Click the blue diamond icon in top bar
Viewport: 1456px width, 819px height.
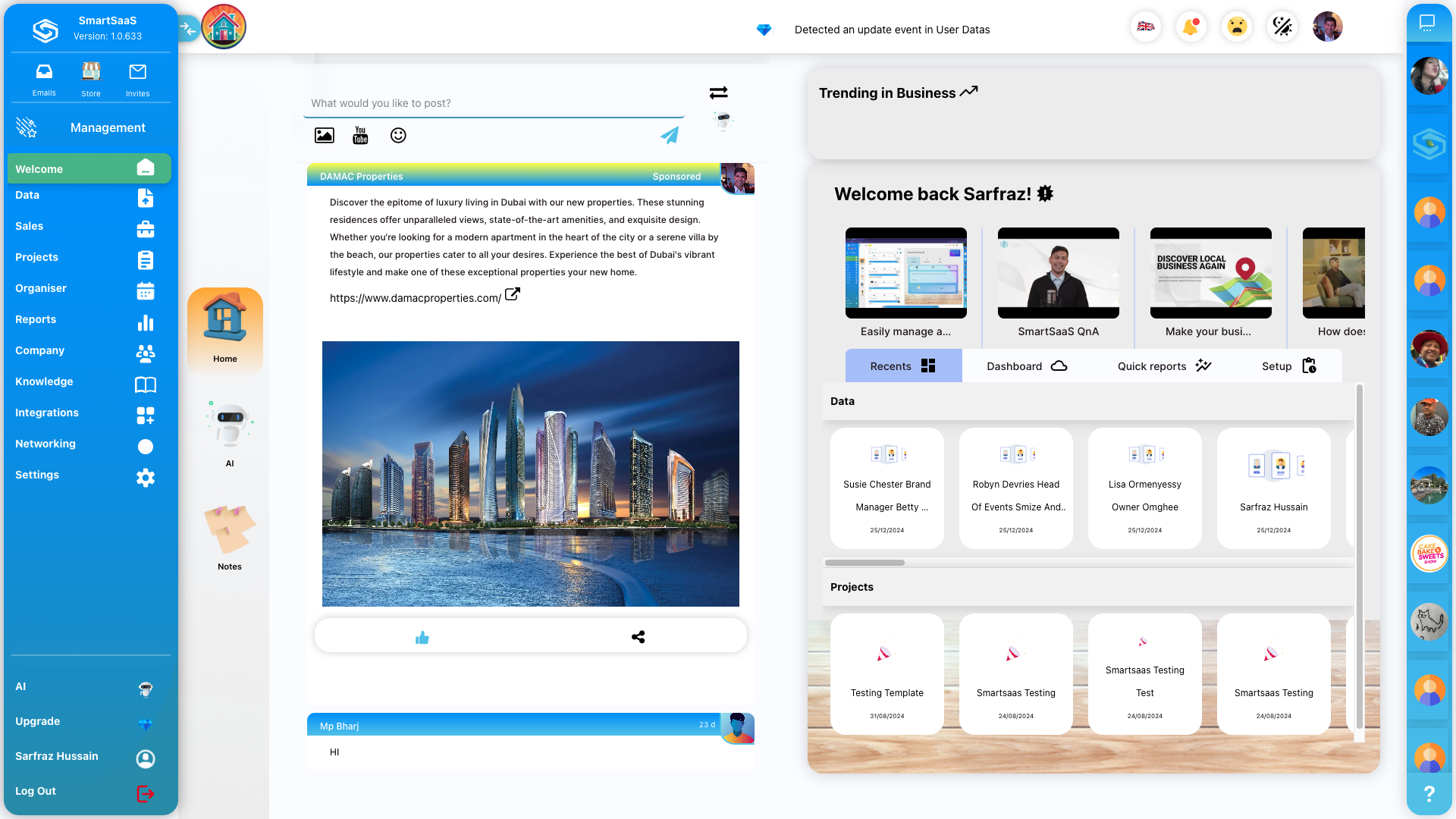(x=764, y=30)
